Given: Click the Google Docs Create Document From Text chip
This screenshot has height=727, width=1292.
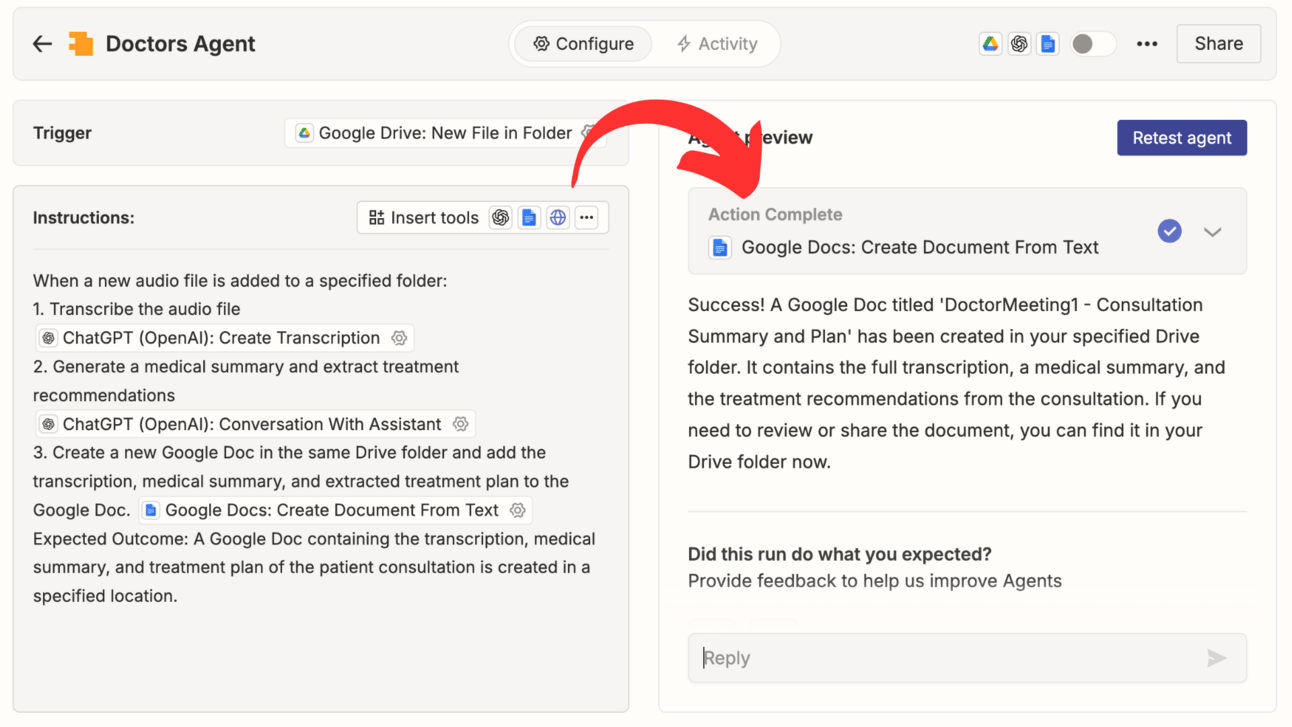Looking at the screenshot, I should [335, 510].
